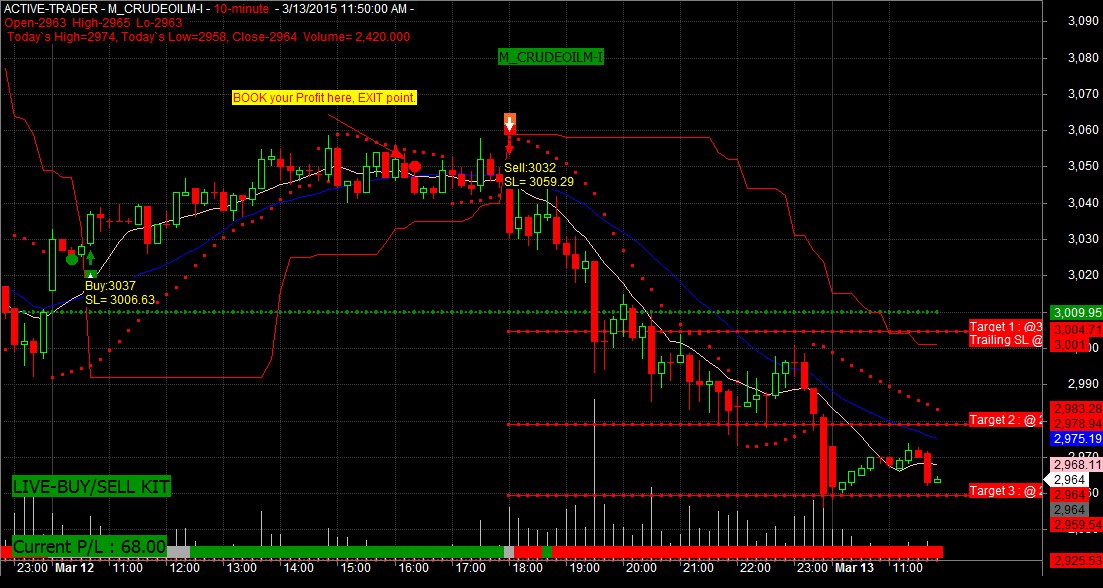Screen dimensions: 1103x588
Task: Click the Target 1 label
Action: click(1006, 327)
